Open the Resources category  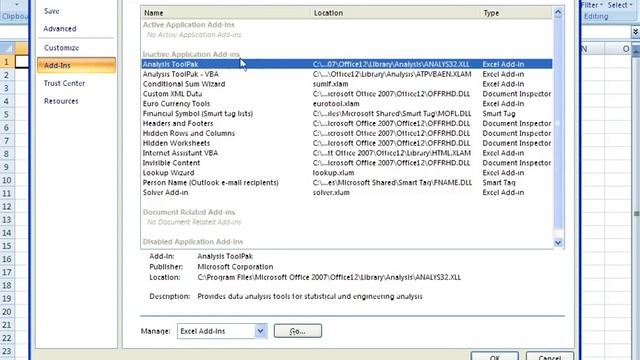coord(61,101)
